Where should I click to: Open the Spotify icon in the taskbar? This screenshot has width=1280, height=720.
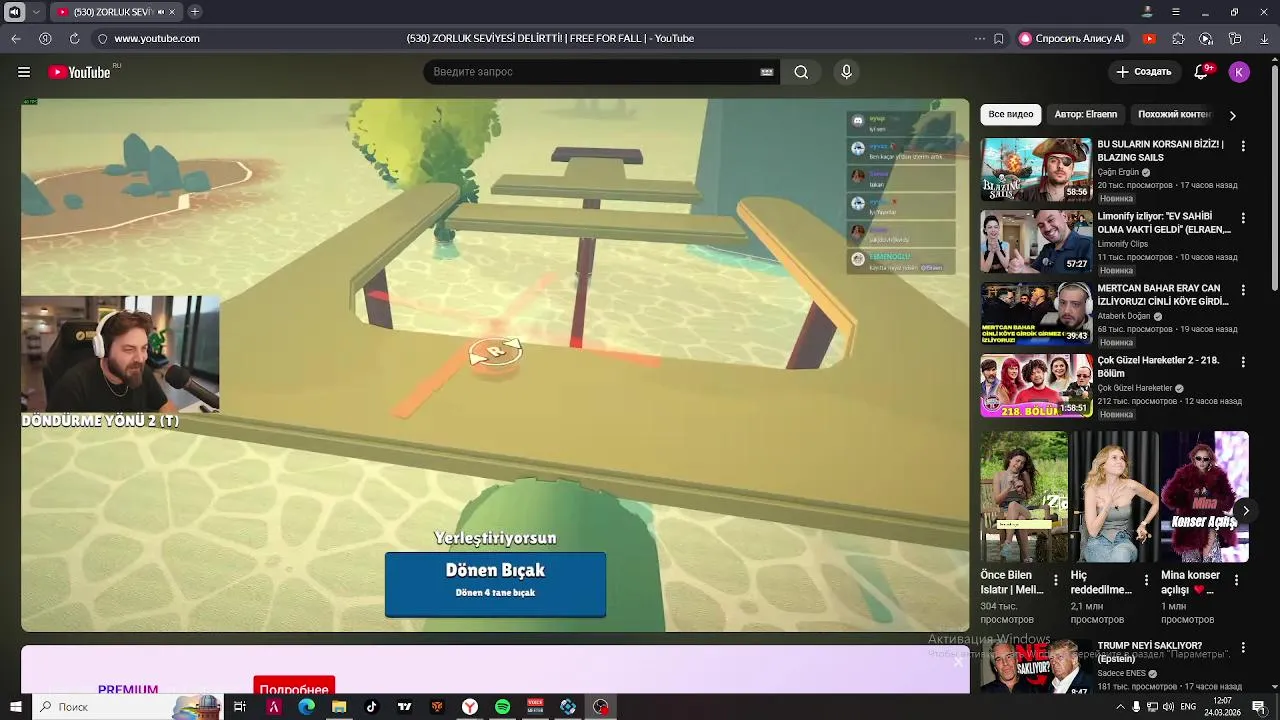502,707
